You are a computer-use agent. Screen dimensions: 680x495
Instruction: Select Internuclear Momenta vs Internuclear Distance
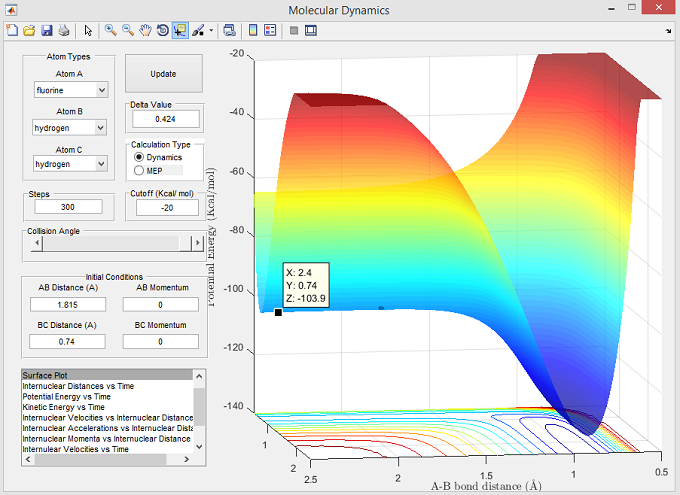106,439
